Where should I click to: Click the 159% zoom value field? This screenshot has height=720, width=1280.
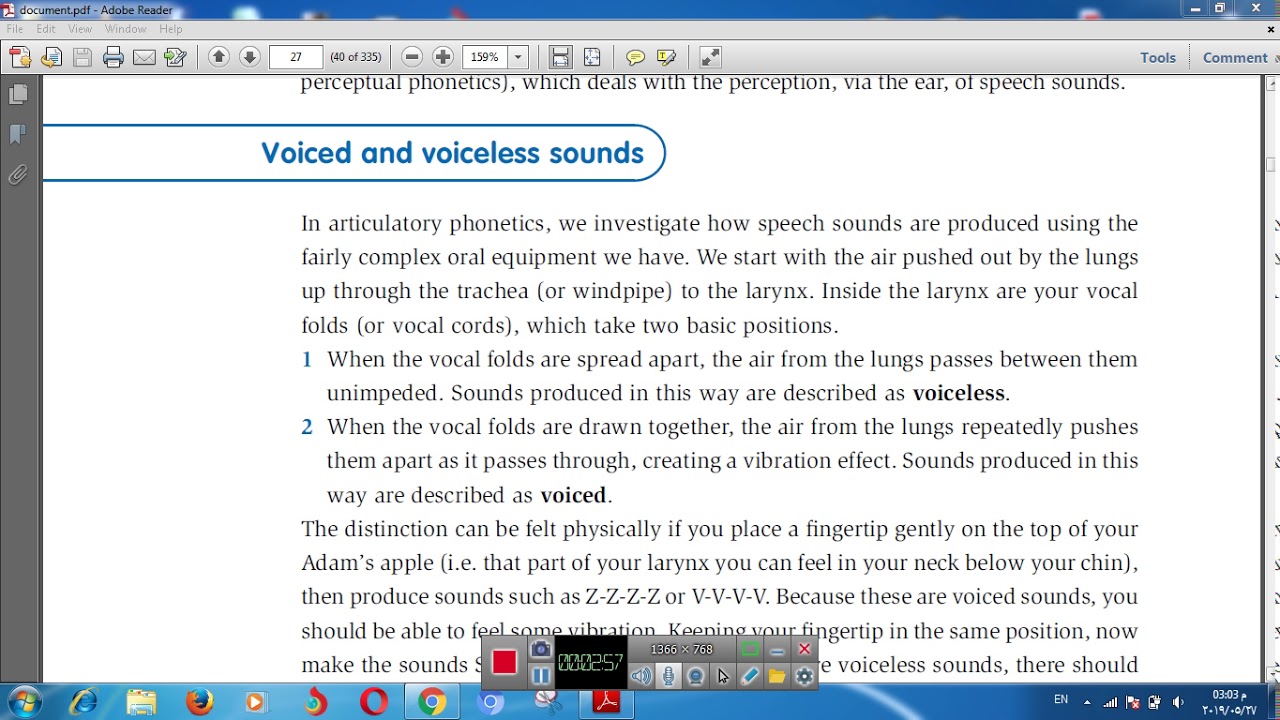pyautogui.click(x=485, y=57)
